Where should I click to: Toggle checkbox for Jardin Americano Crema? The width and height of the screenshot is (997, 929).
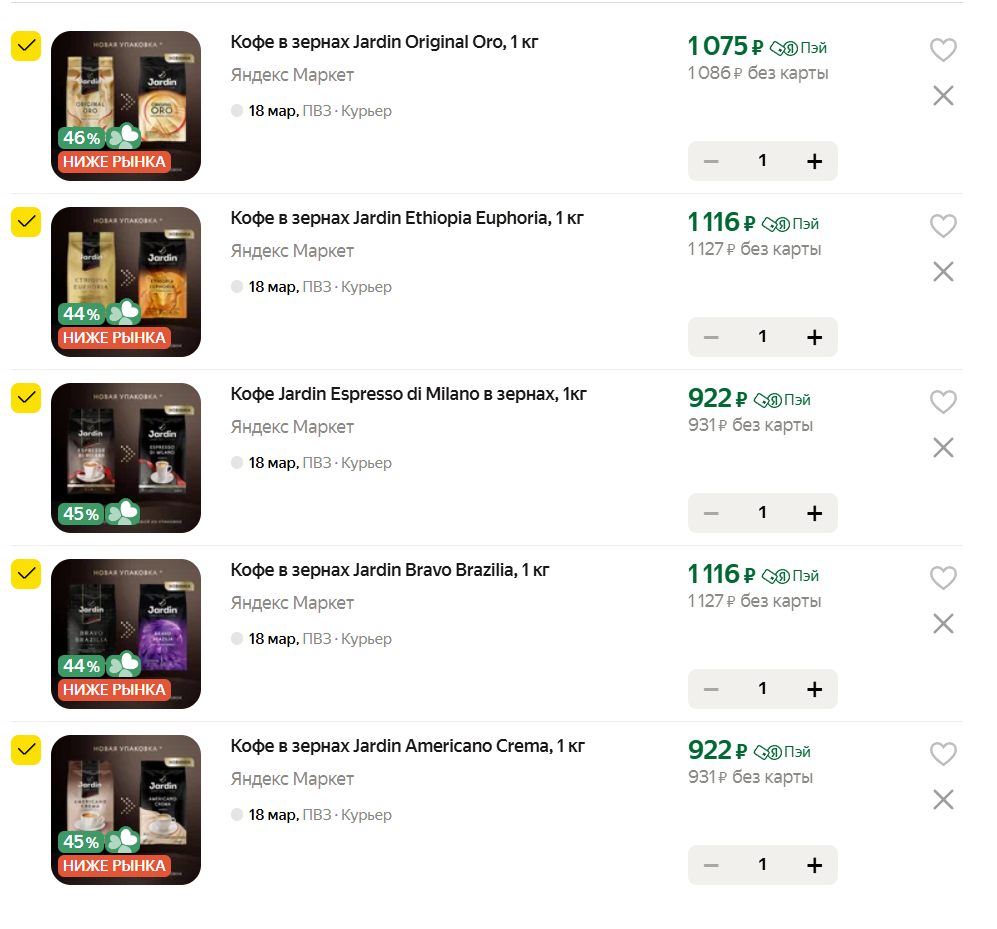[x=26, y=750]
